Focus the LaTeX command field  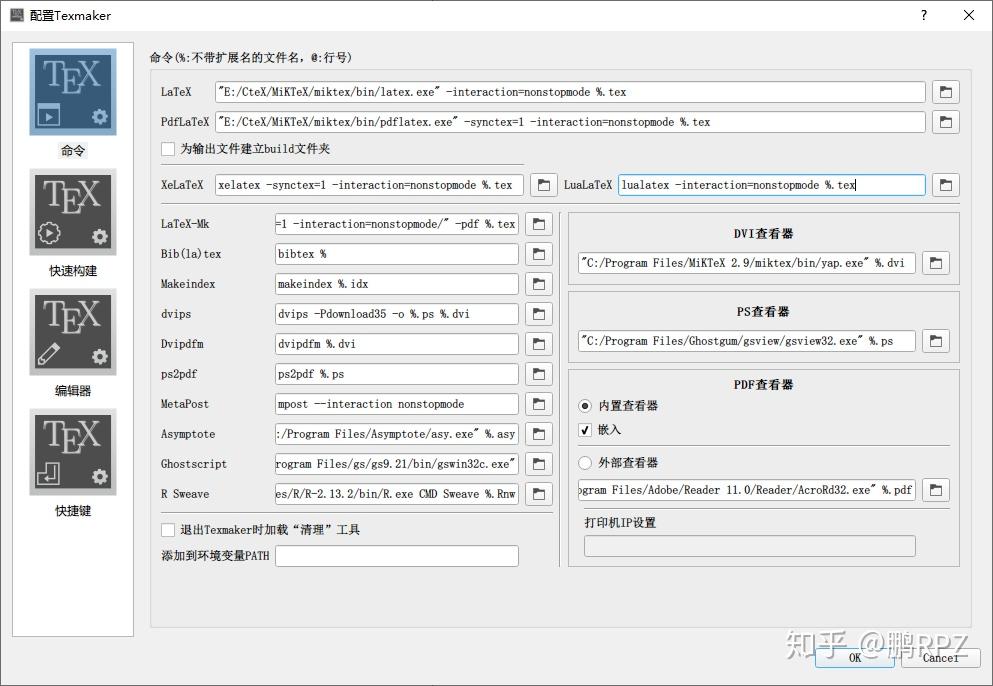pyautogui.click(x=570, y=92)
